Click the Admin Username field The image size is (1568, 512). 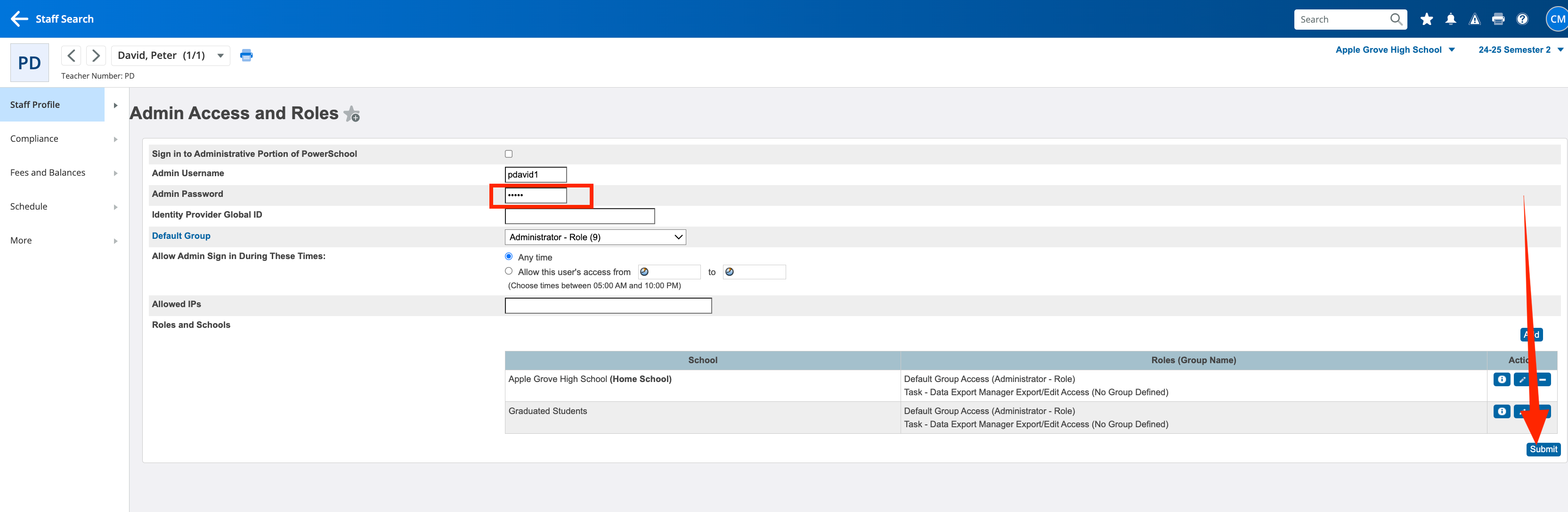536,175
